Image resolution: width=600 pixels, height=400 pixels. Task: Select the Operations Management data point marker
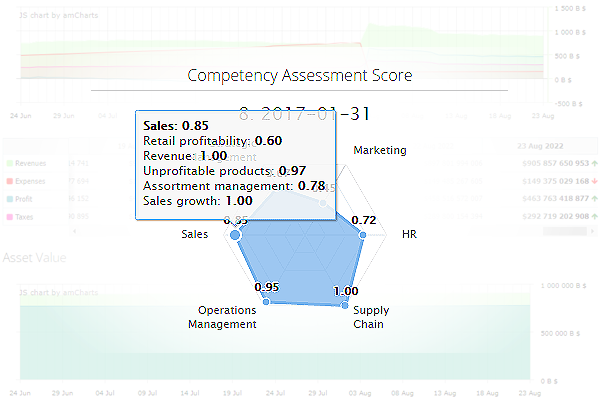[266, 302]
